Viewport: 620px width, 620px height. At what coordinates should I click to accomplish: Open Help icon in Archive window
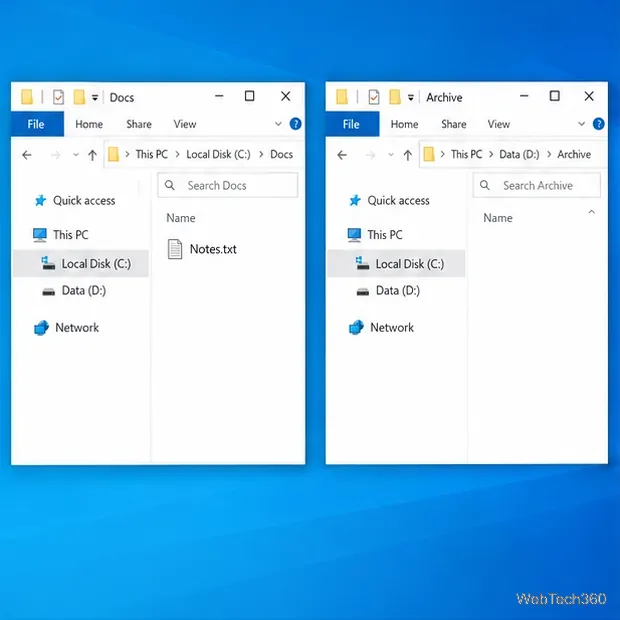point(599,124)
